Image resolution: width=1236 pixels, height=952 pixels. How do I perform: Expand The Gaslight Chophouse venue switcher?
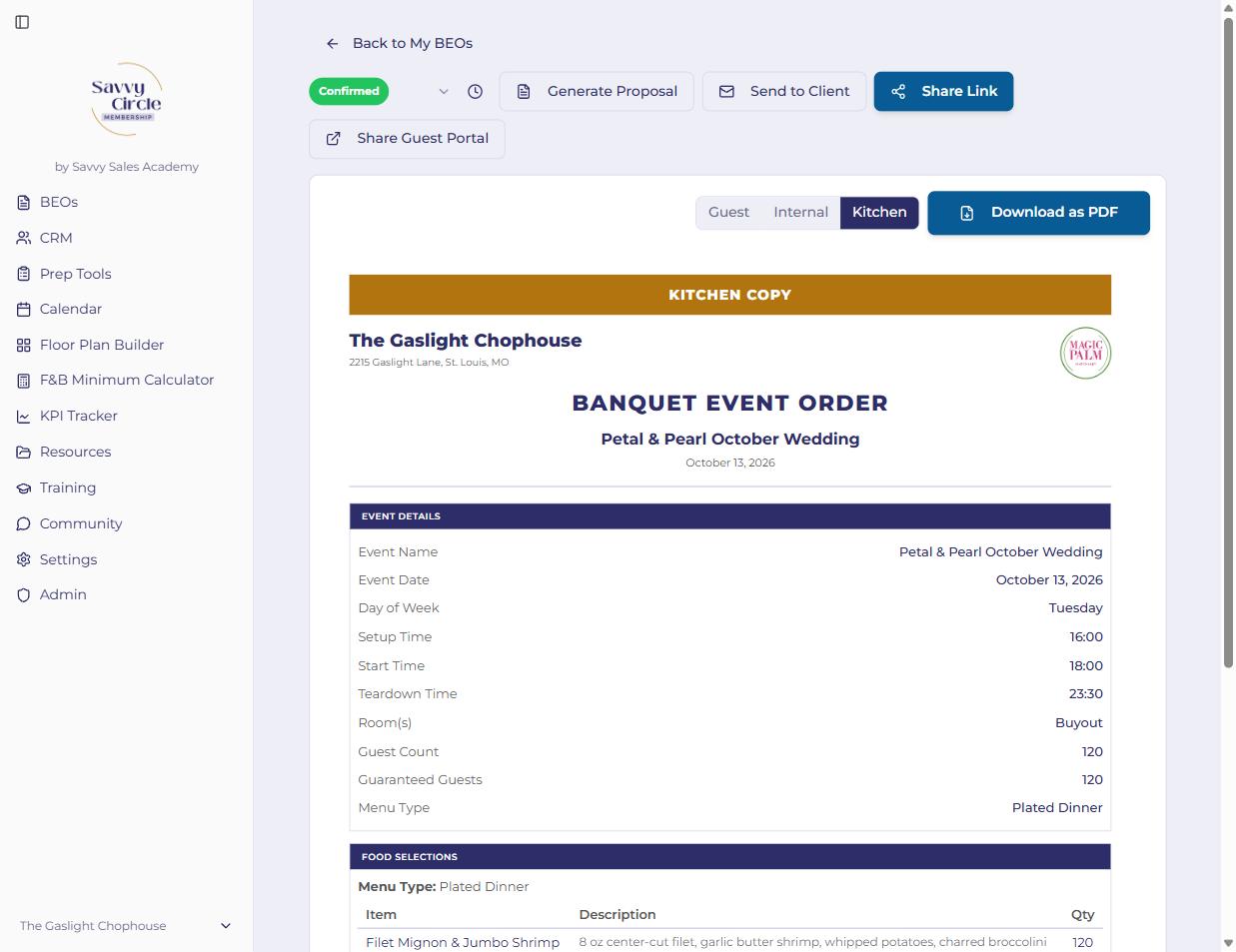126,926
